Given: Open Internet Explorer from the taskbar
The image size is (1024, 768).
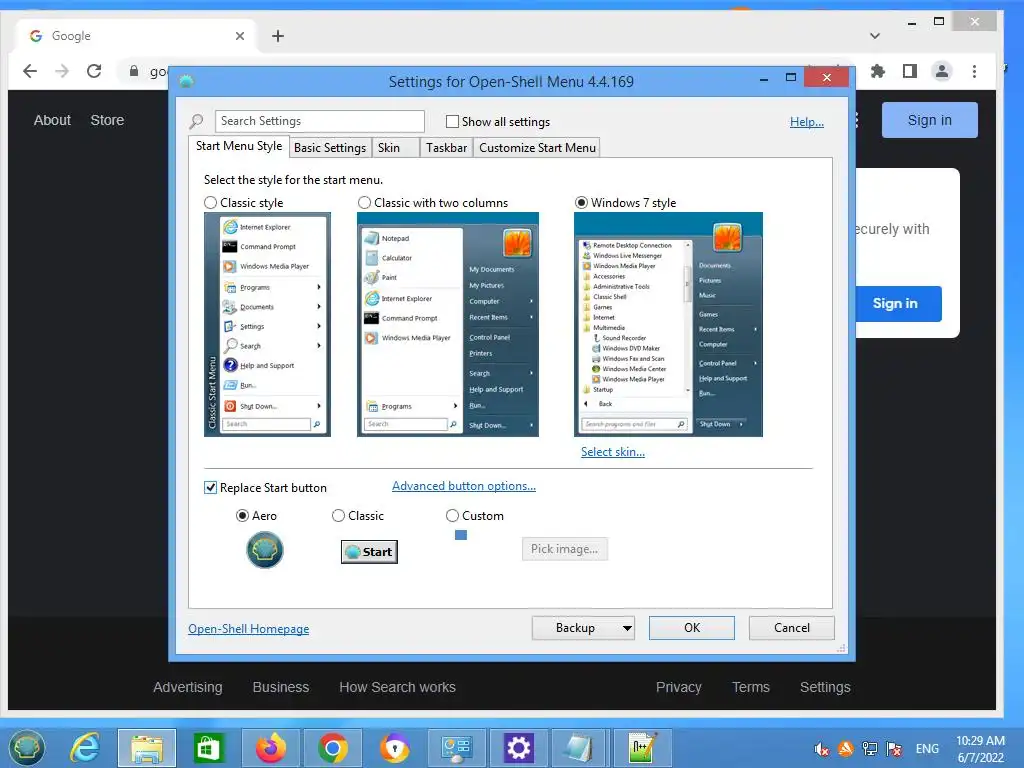Looking at the screenshot, I should click(x=85, y=748).
